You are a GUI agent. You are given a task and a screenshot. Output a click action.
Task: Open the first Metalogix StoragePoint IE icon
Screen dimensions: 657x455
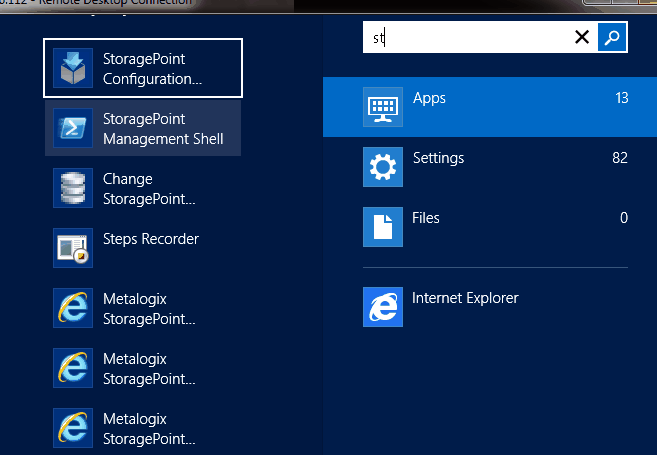73,308
